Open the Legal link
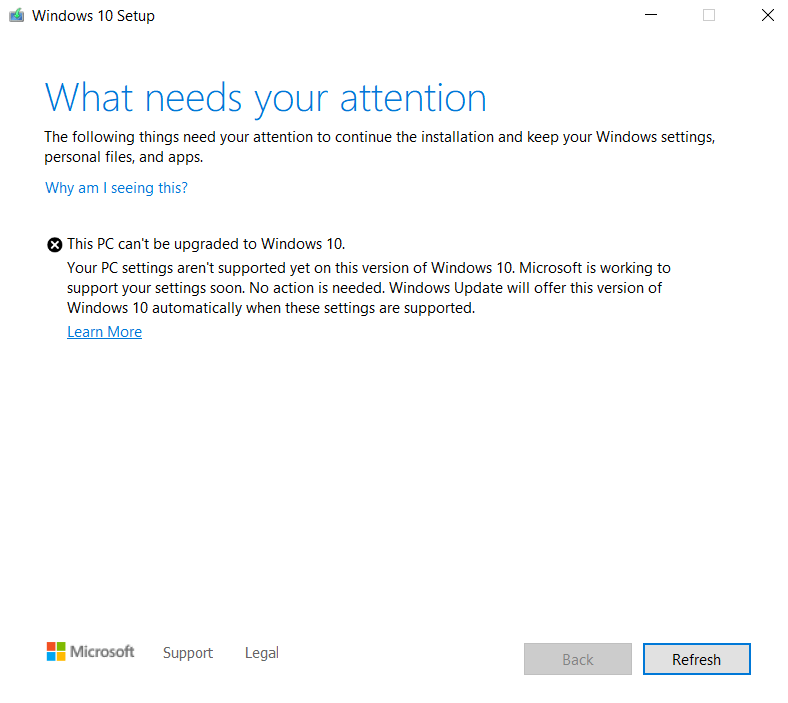This screenshot has width=788, height=703. pyautogui.click(x=262, y=653)
